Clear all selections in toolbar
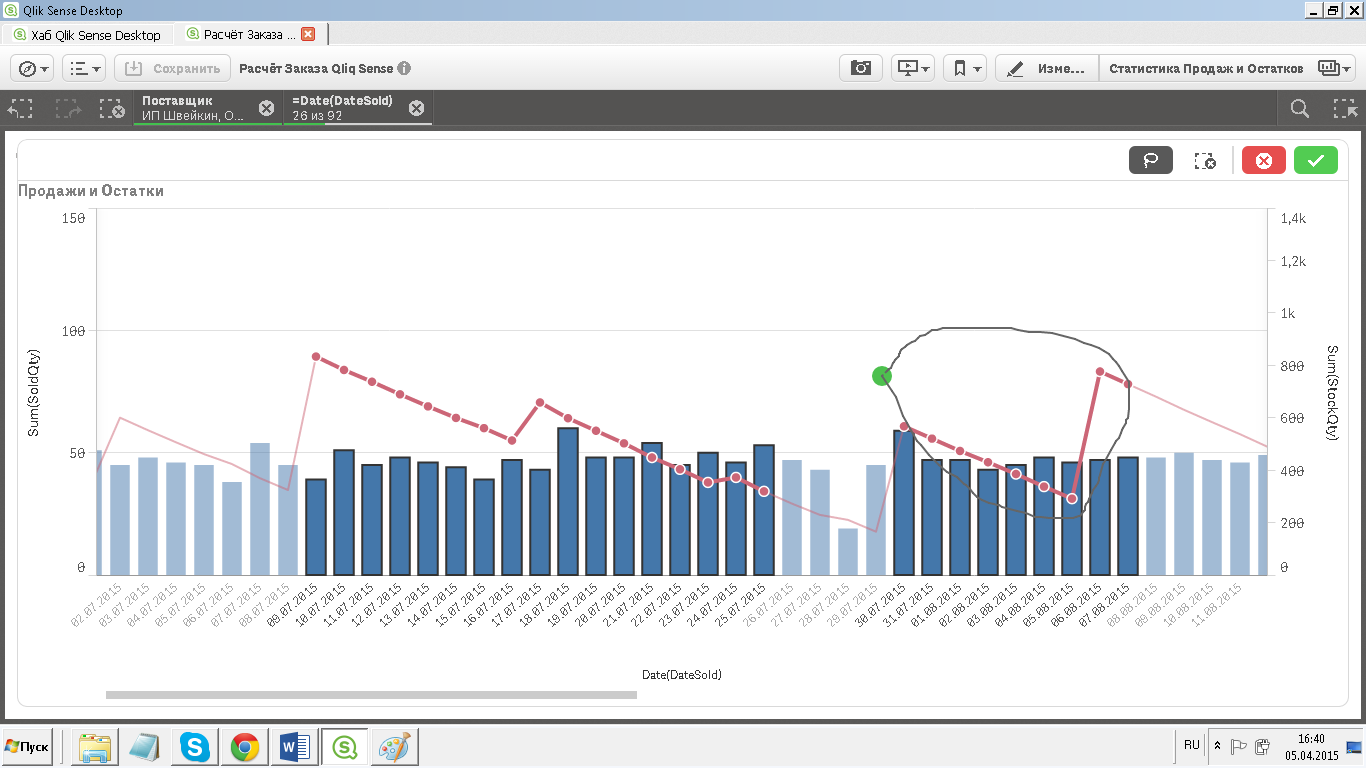This screenshot has height=768, width=1366. pyautogui.click(x=112, y=108)
